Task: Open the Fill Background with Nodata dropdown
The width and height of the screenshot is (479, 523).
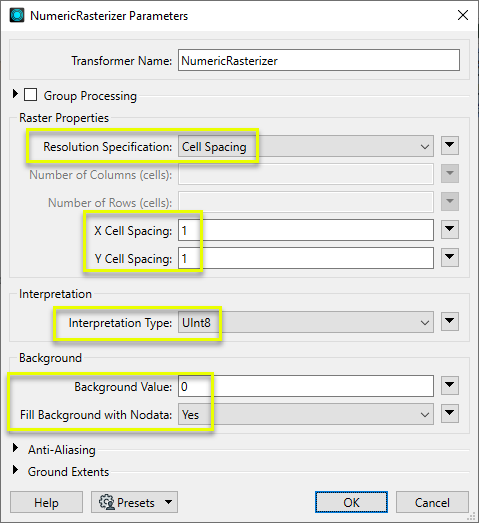Action: 306,414
